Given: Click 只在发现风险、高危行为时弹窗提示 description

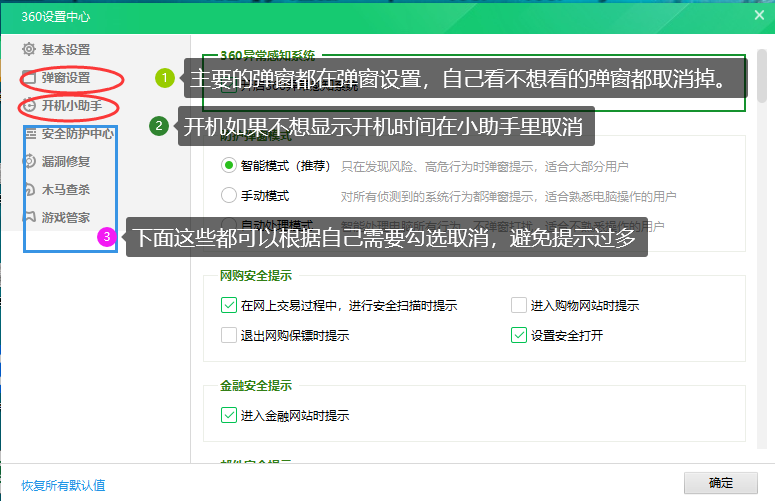Looking at the screenshot, I should pos(484,167).
